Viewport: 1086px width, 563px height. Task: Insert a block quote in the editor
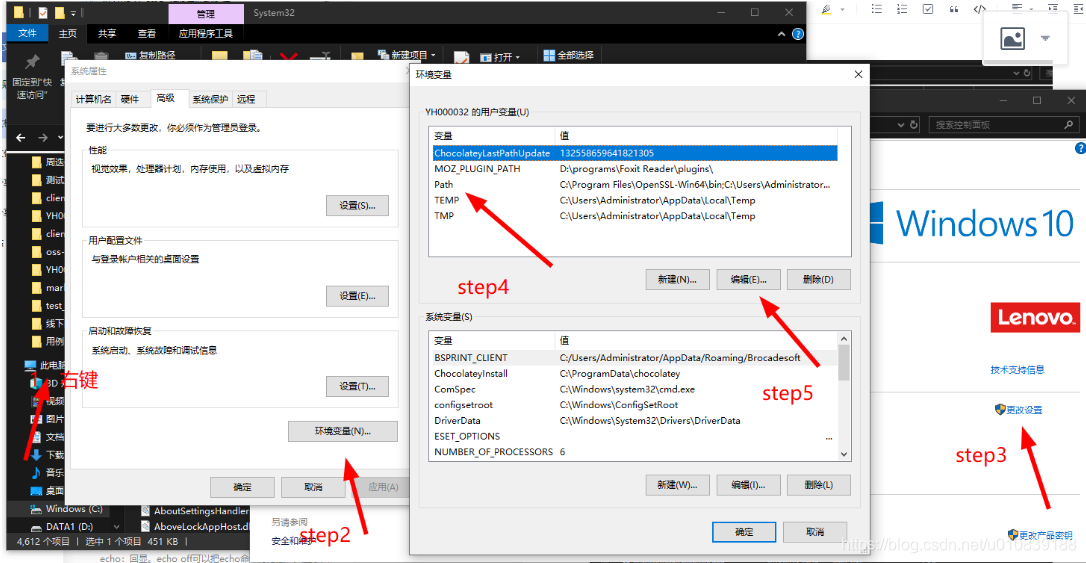pyautogui.click(x=954, y=9)
